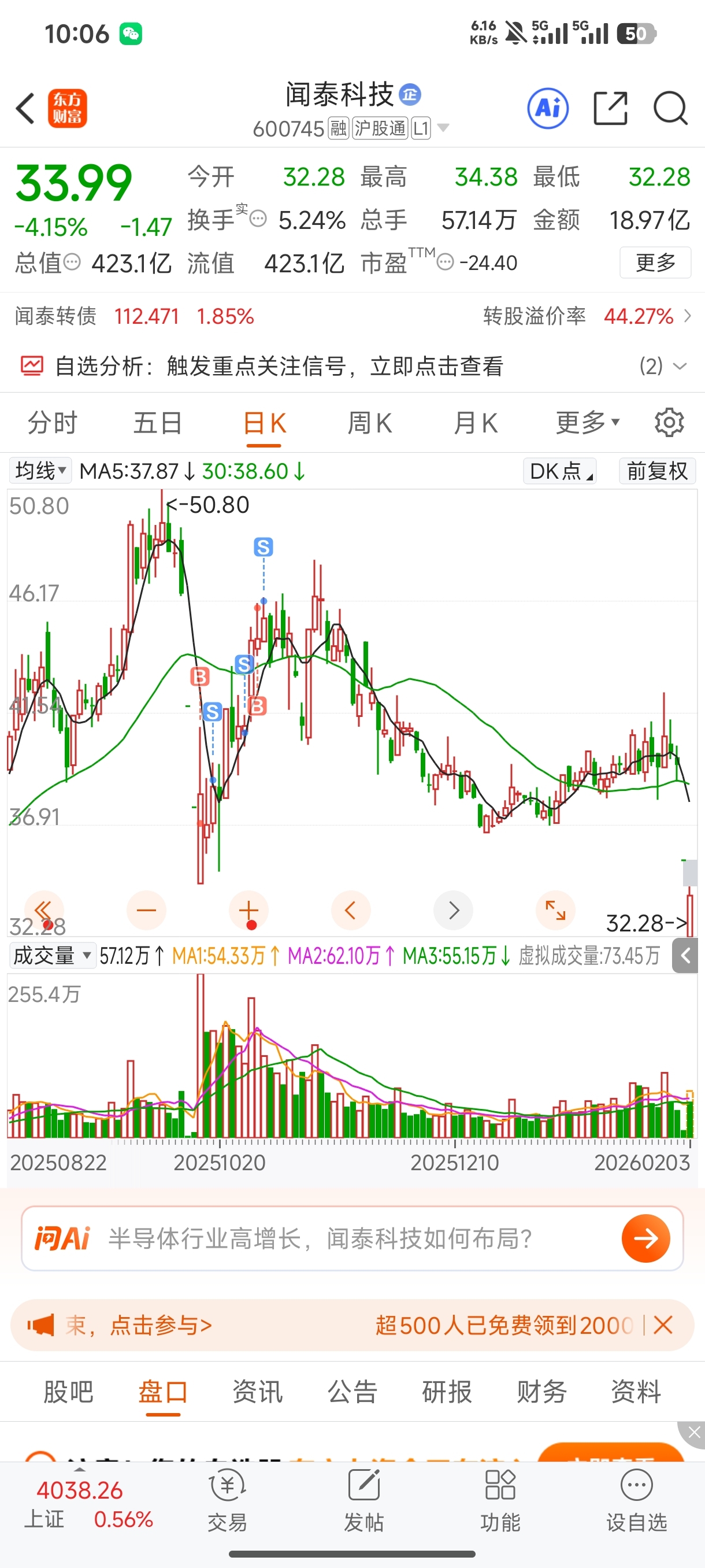Open the DK点 dropdown

coord(559,471)
